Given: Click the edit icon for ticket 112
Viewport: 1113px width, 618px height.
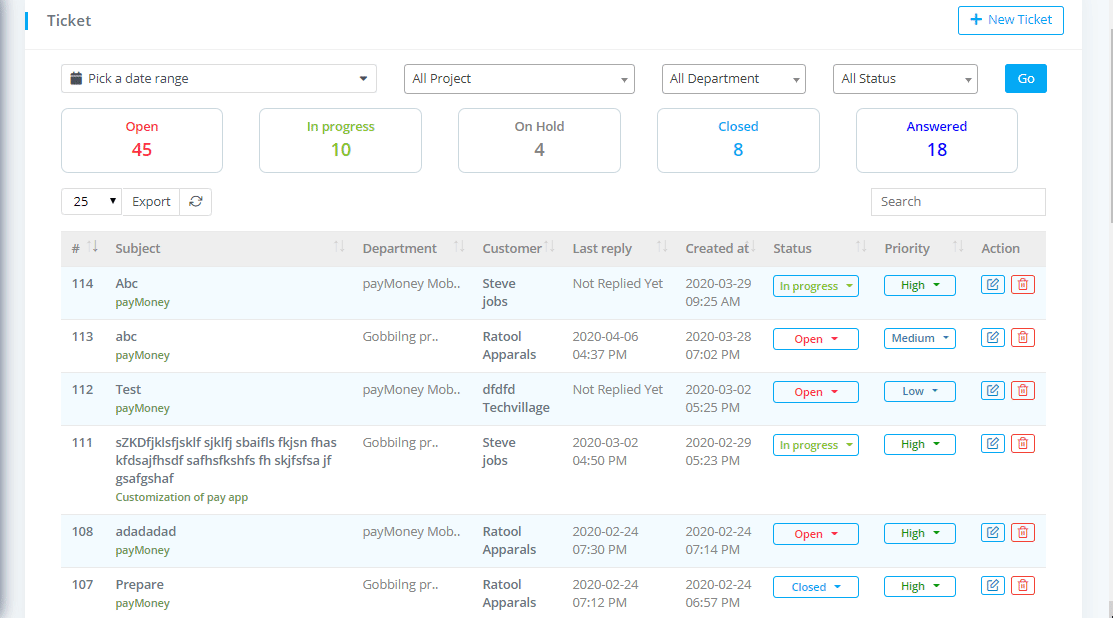Looking at the screenshot, I should point(992,391).
